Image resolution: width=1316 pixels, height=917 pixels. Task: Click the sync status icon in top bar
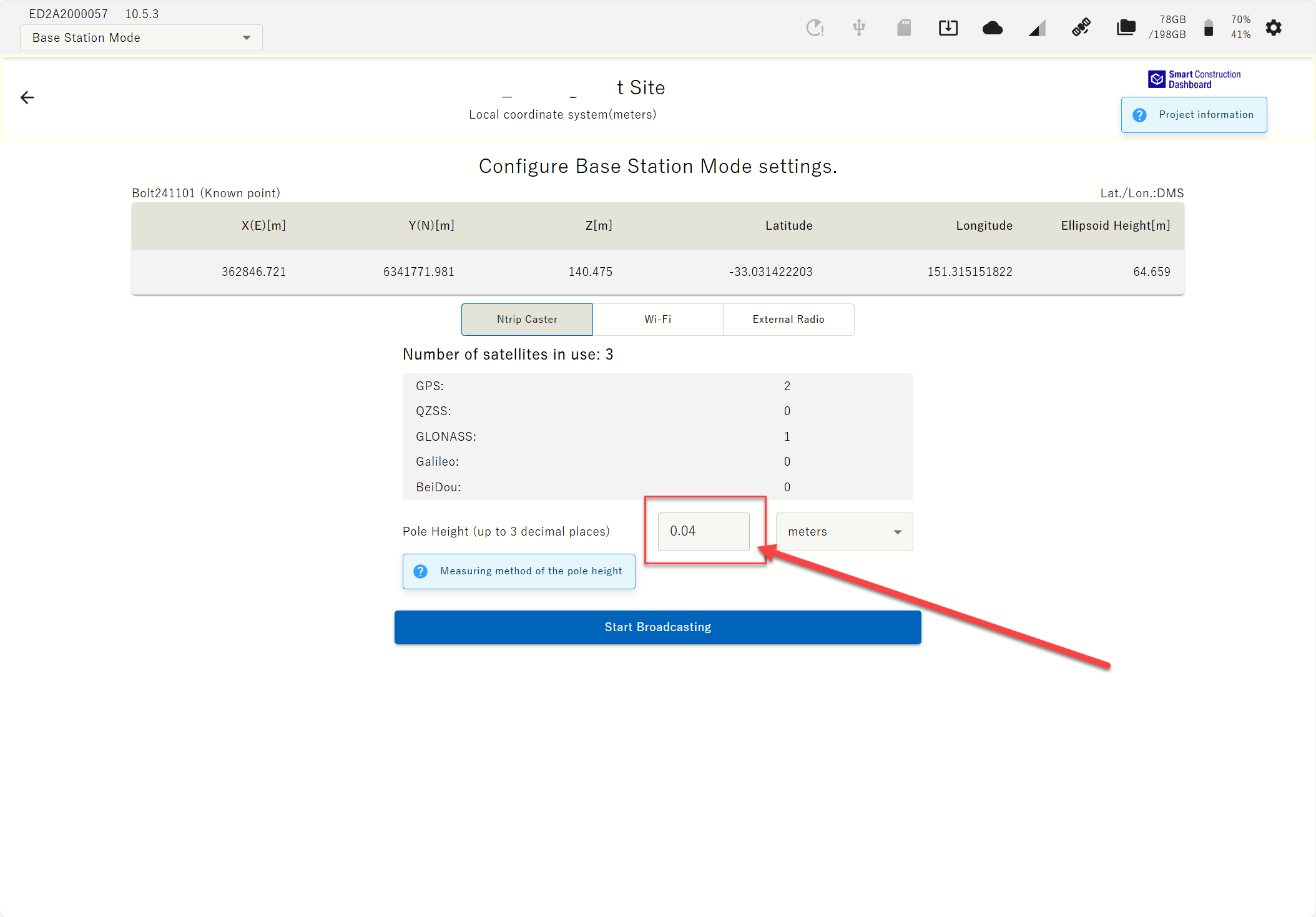(815, 27)
